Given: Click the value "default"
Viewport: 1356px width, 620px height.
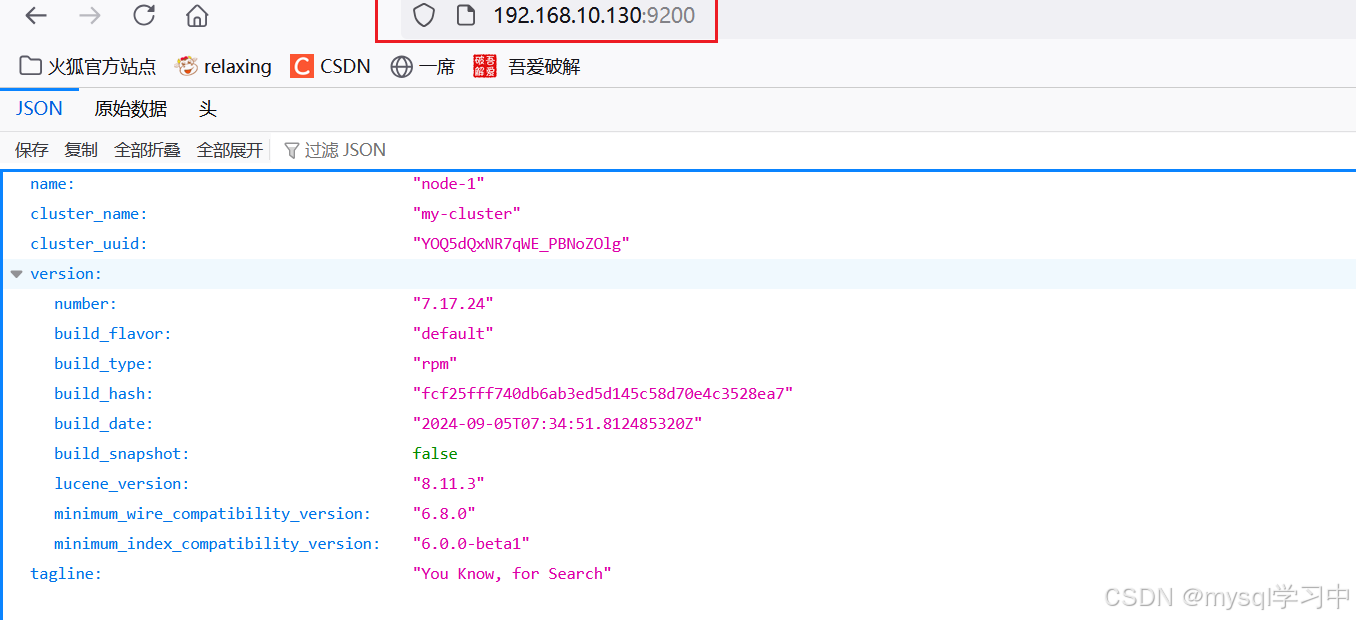Looking at the screenshot, I should [453, 334].
